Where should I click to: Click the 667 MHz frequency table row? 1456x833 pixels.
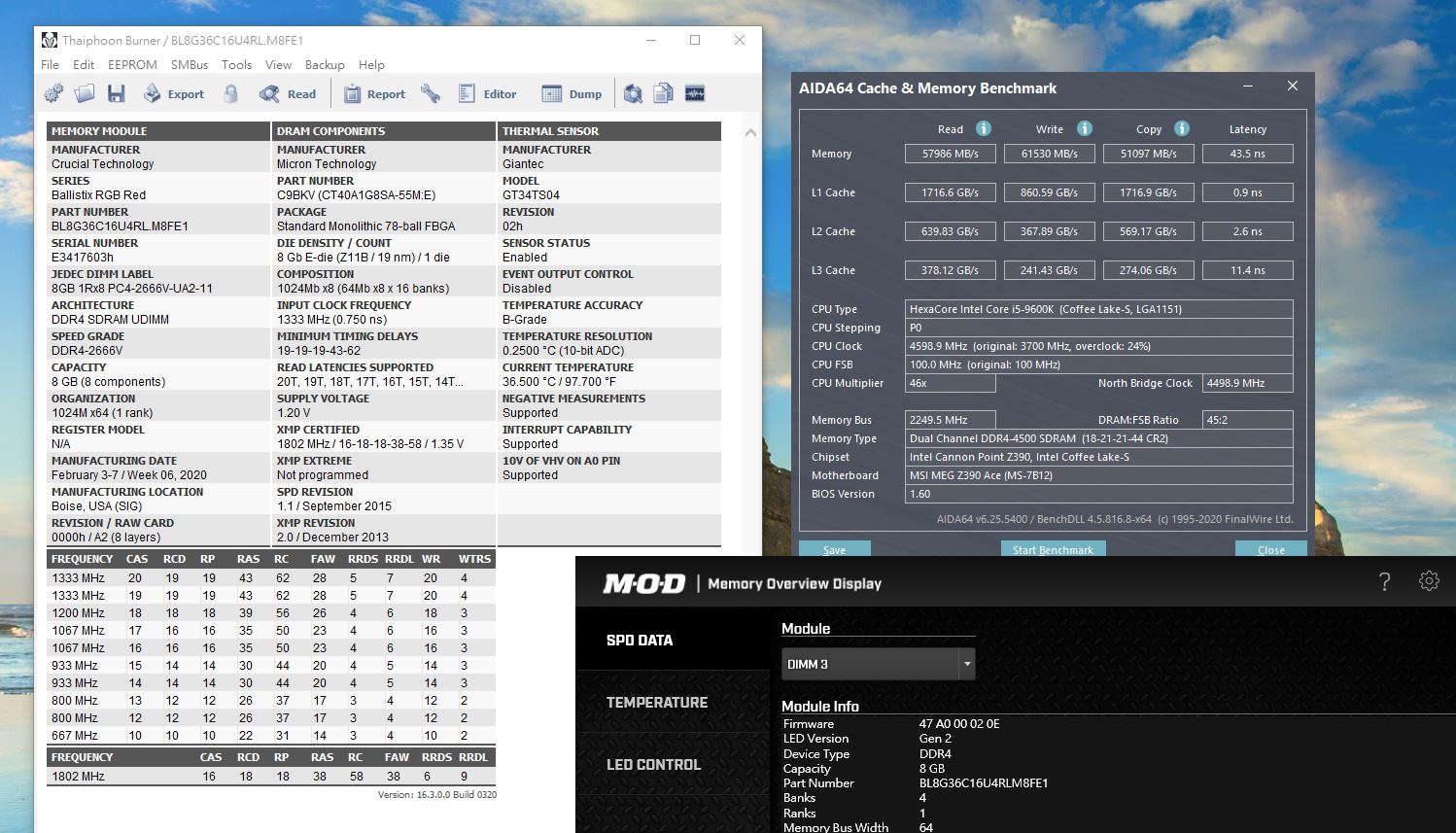271,736
